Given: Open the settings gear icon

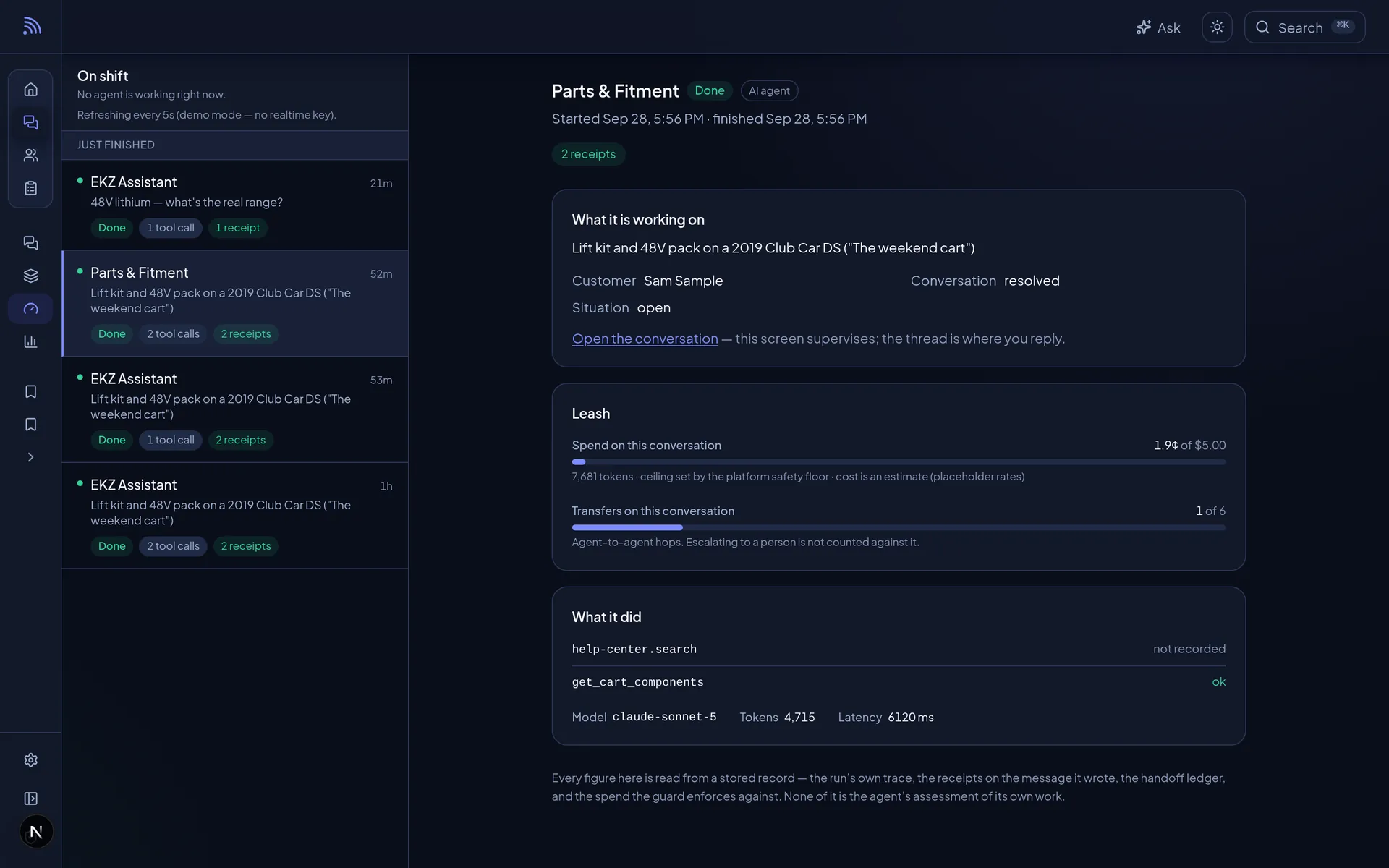Looking at the screenshot, I should click(x=30, y=760).
